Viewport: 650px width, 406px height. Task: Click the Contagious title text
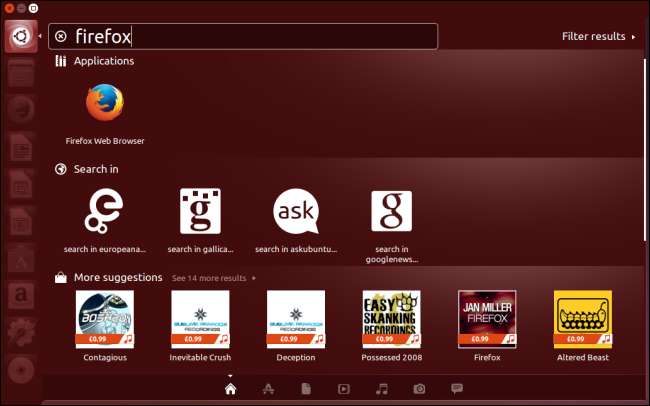pos(105,357)
